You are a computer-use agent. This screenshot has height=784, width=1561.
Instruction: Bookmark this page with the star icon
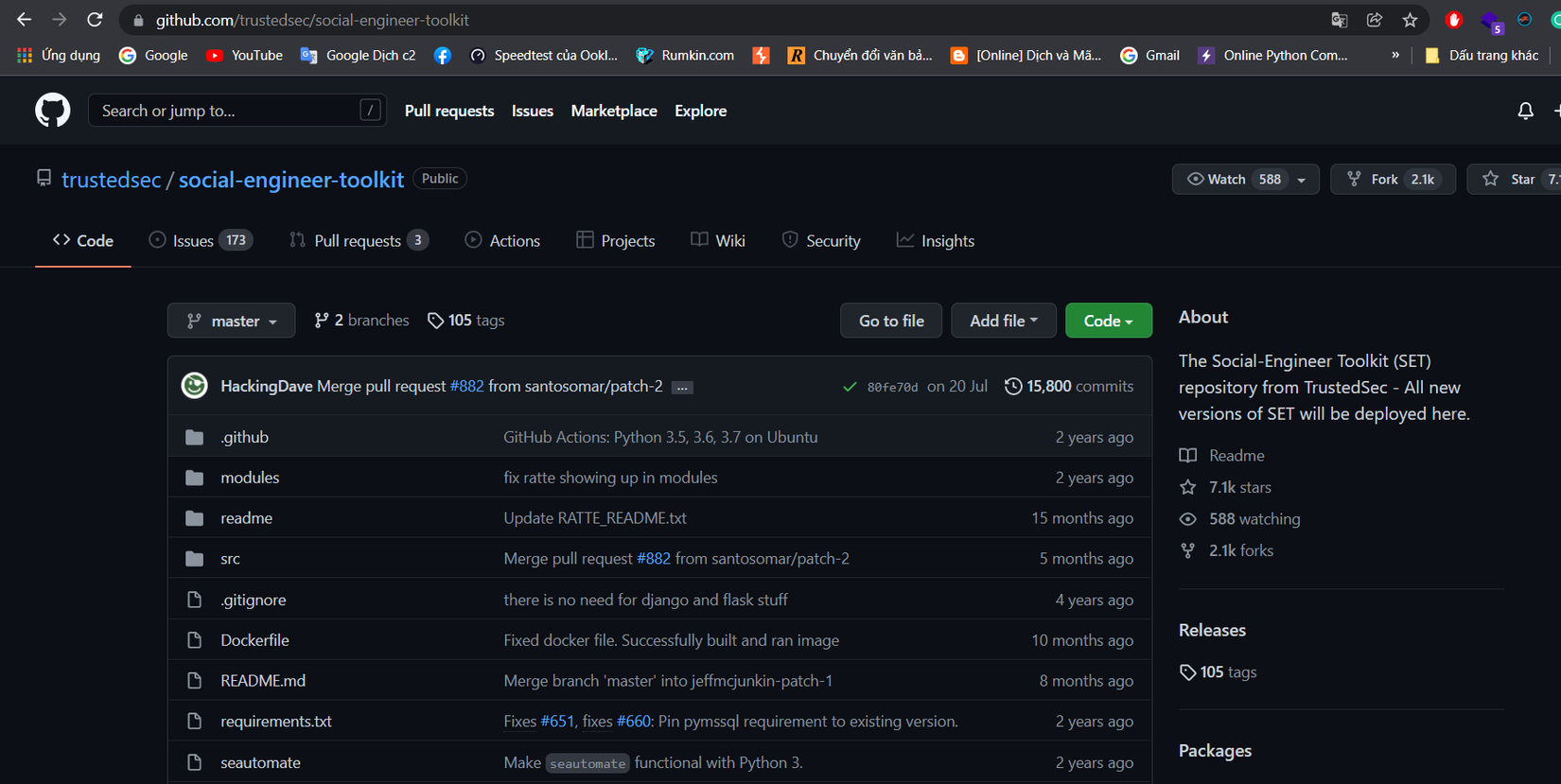coord(1410,20)
